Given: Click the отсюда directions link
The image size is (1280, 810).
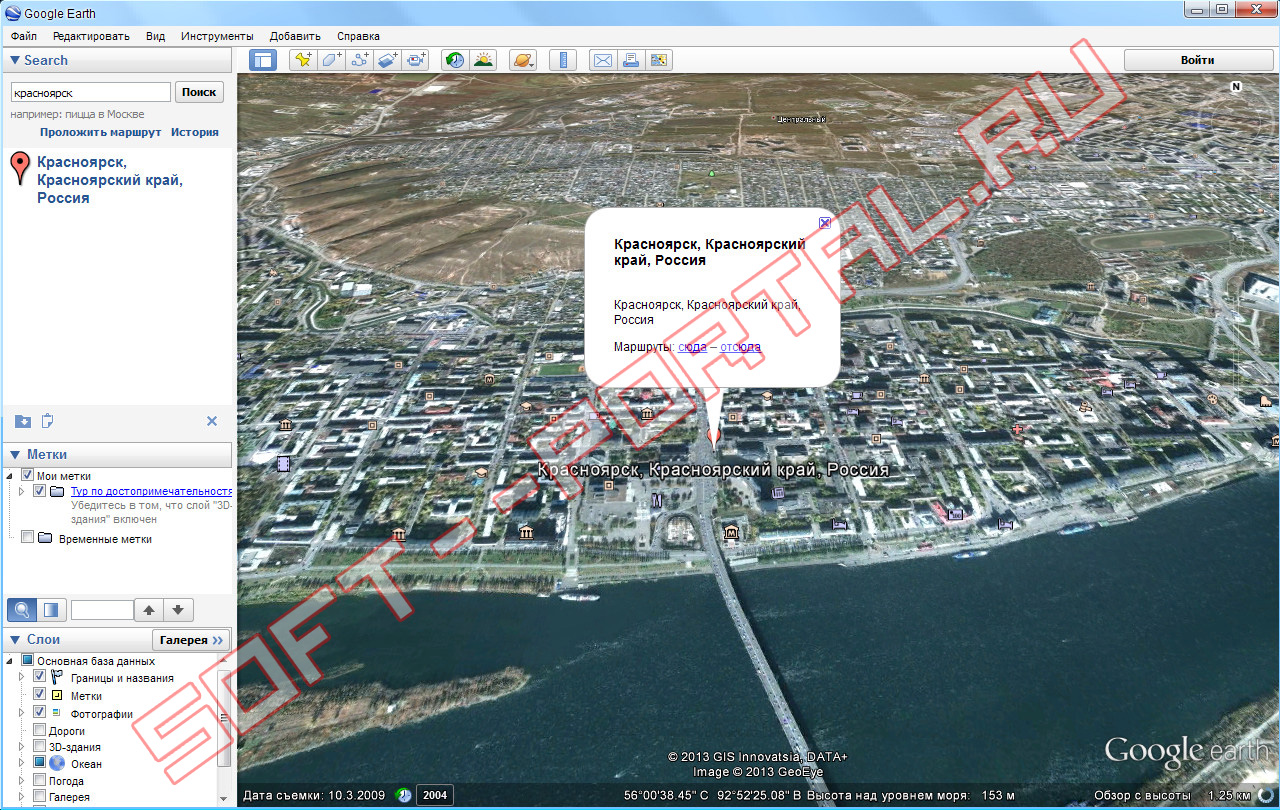Looking at the screenshot, I should tap(740, 347).
